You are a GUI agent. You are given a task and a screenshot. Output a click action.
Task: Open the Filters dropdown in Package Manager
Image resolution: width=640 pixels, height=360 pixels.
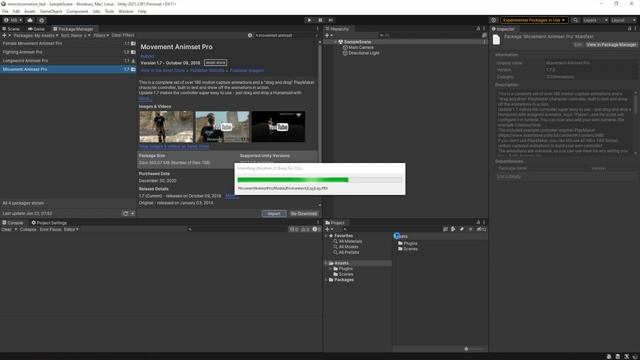tap(101, 36)
